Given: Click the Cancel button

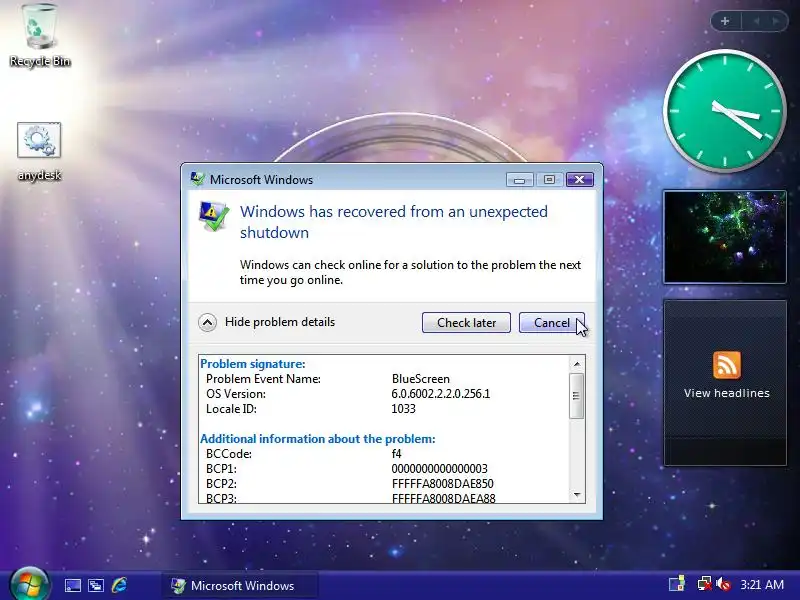Looking at the screenshot, I should [552, 322].
